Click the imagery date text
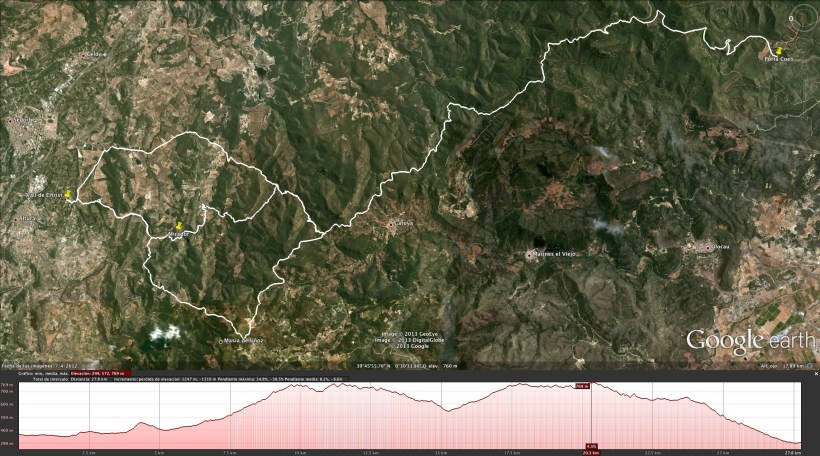This screenshot has width=820, height=456. 34,366
